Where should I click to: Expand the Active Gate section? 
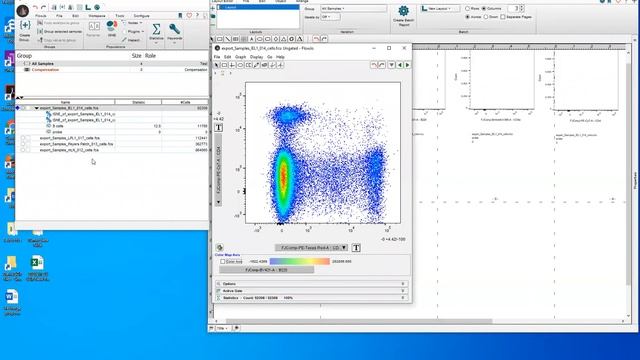point(311,291)
